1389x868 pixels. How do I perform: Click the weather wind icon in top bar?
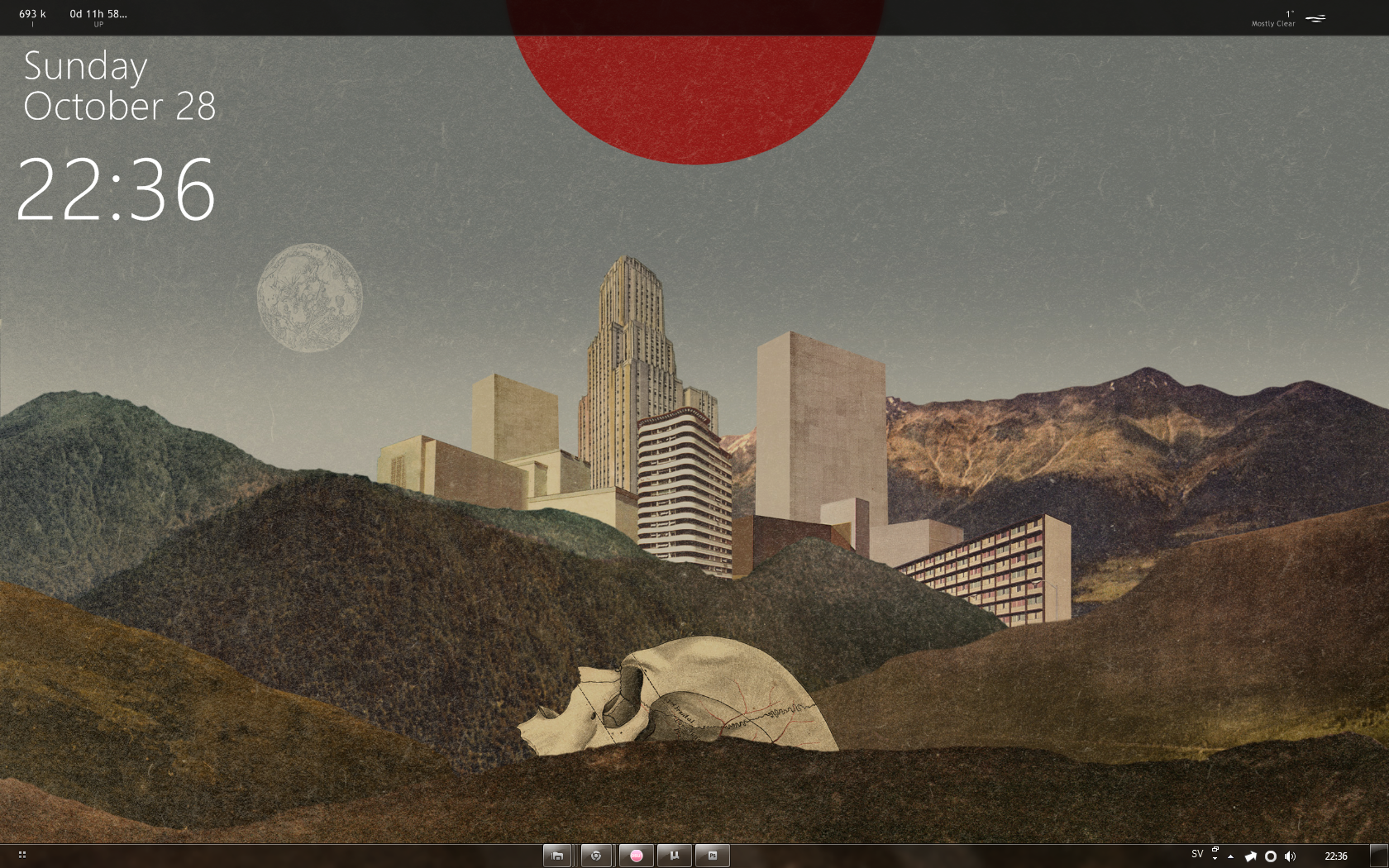coord(1315,18)
